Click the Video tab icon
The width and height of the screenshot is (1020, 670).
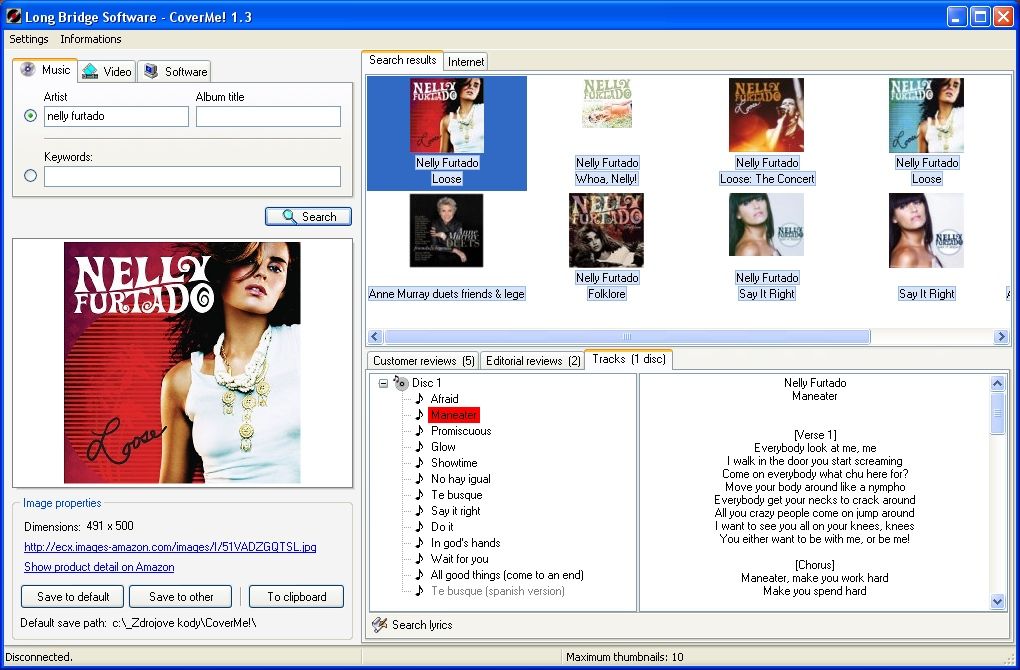(90, 71)
